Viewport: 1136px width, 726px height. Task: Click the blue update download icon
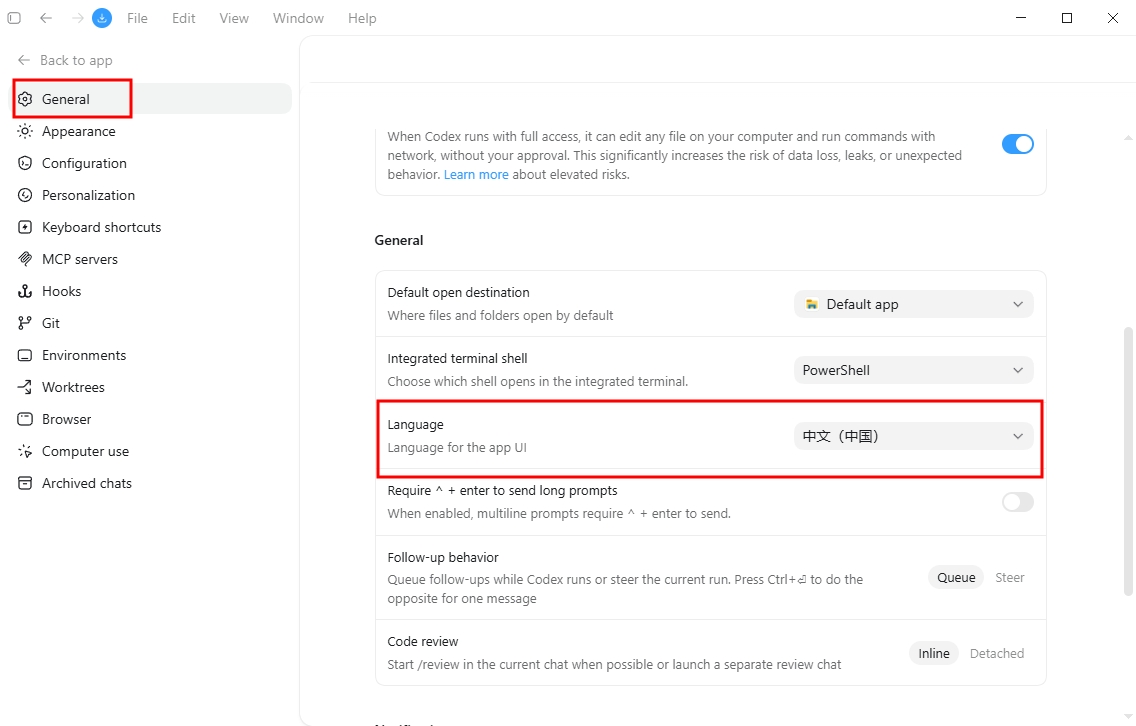pos(102,18)
